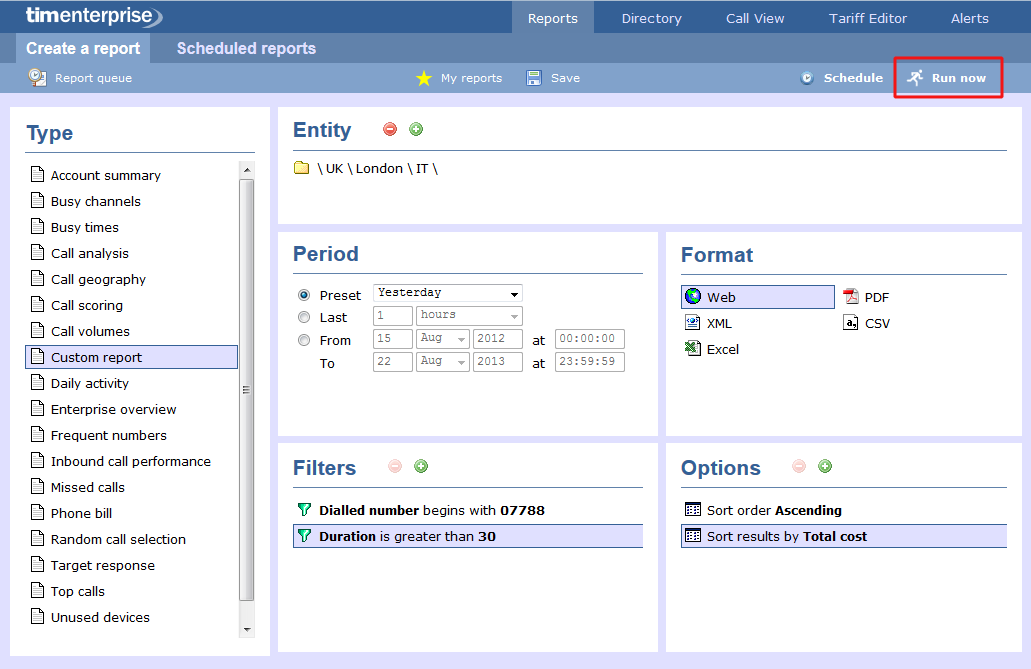Add a filter with green plus icon
The width and height of the screenshot is (1031, 669).
[421, 466]
